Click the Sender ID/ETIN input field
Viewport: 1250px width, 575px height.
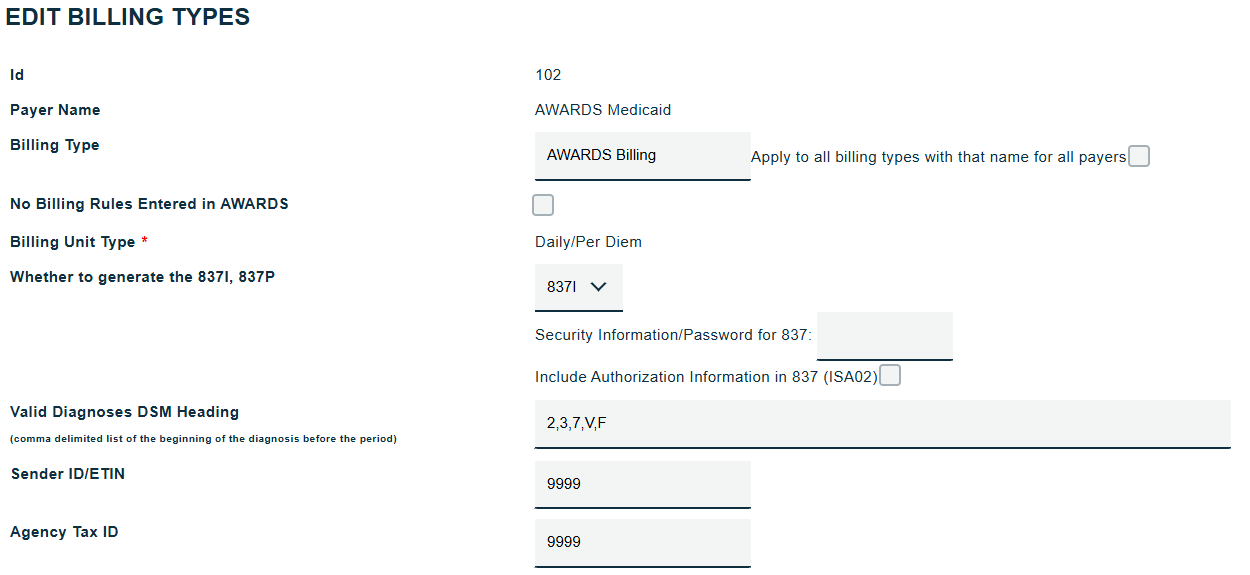(x=643, y=484)
